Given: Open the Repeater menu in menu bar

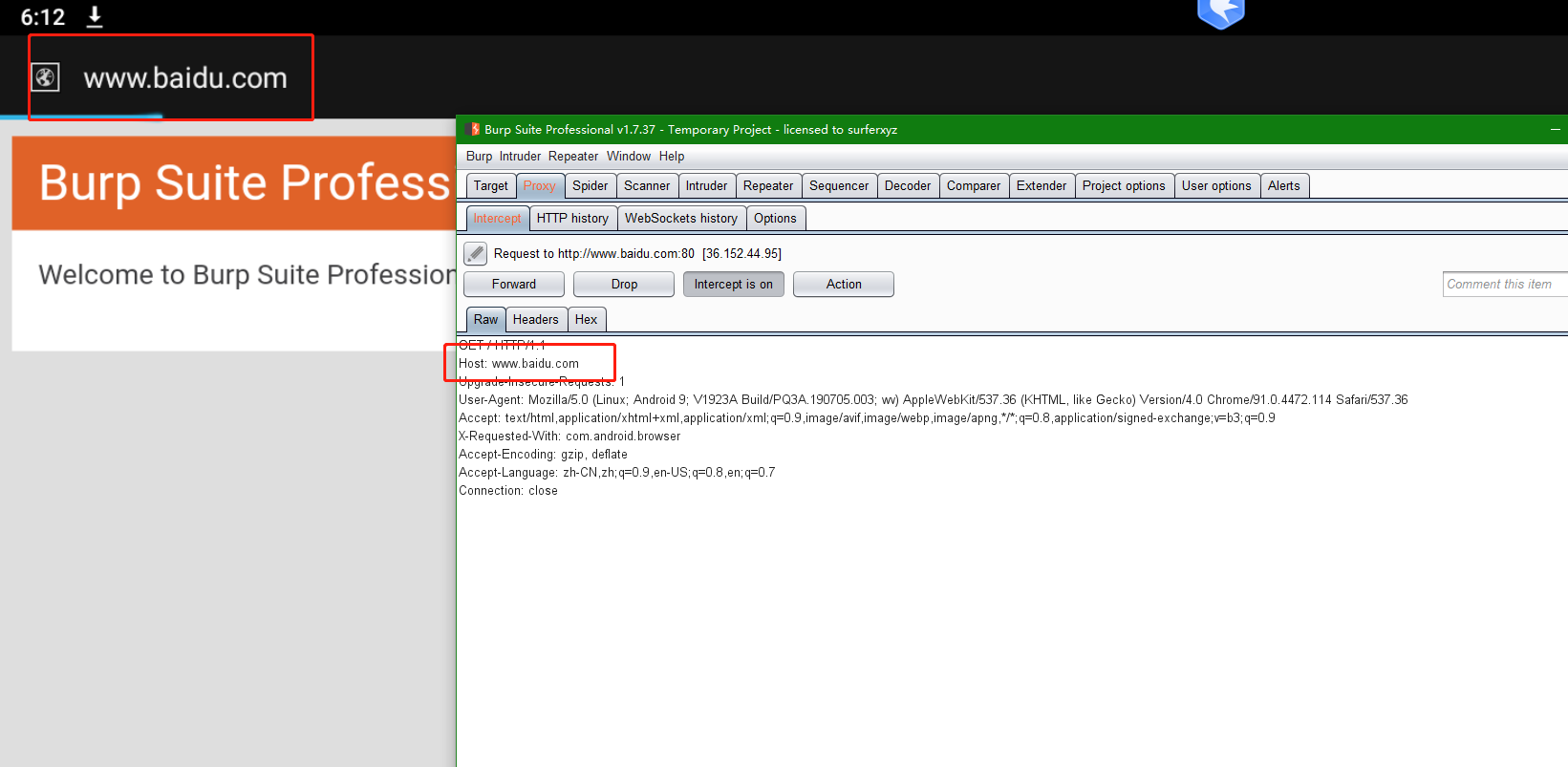Looking at the screenshot, I should (x=573, y=156).
